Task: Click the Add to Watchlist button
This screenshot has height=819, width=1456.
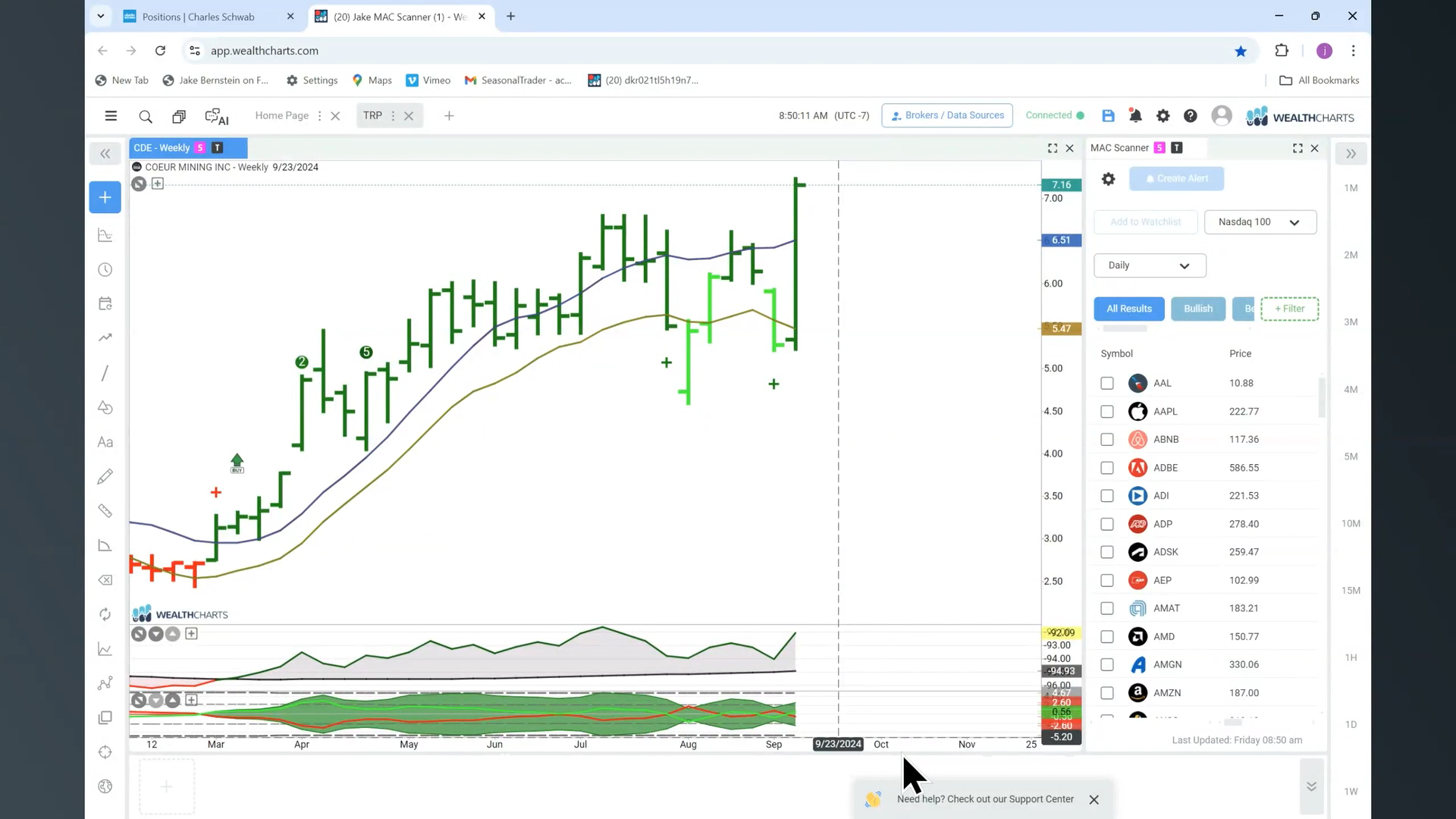Action: click(x=1146, y=222)
